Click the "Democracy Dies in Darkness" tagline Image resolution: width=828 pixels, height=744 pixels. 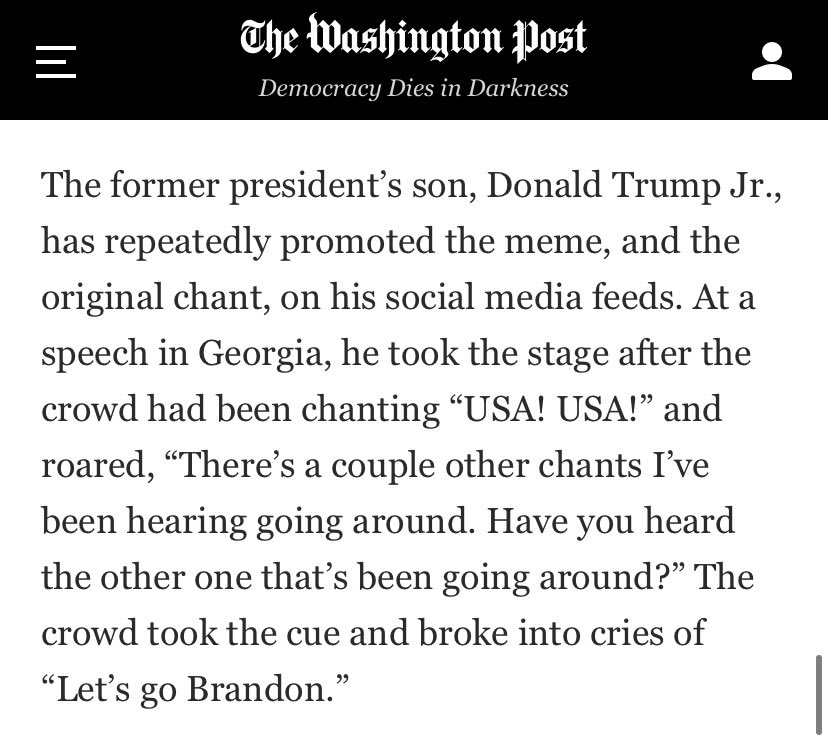pyautogui.click(x=413, y=88)
